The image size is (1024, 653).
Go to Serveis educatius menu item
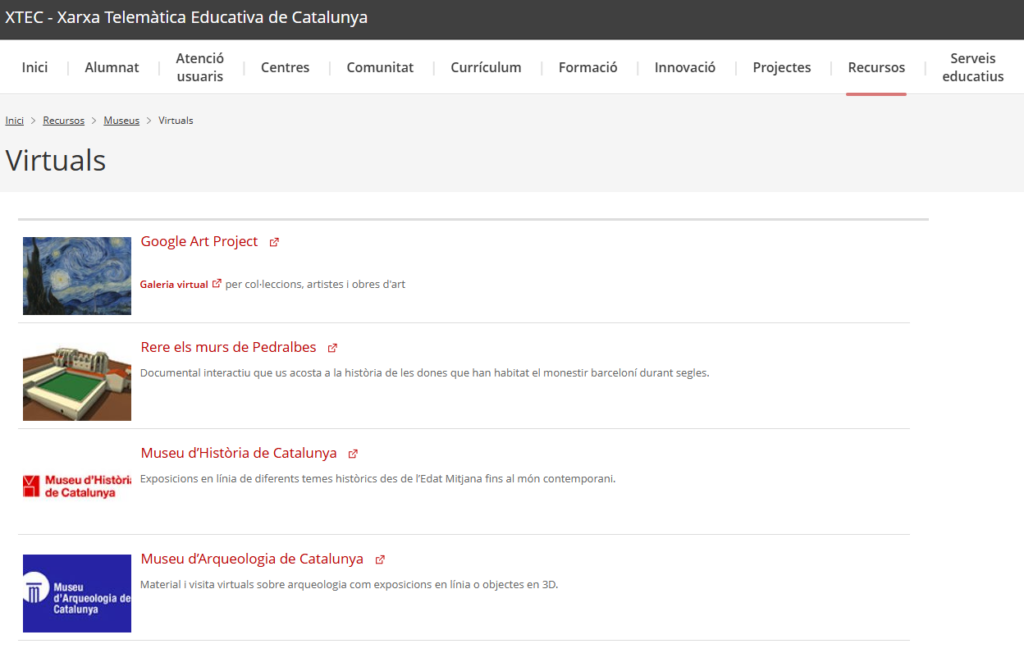pyautogui.click(x=972, y=68)
